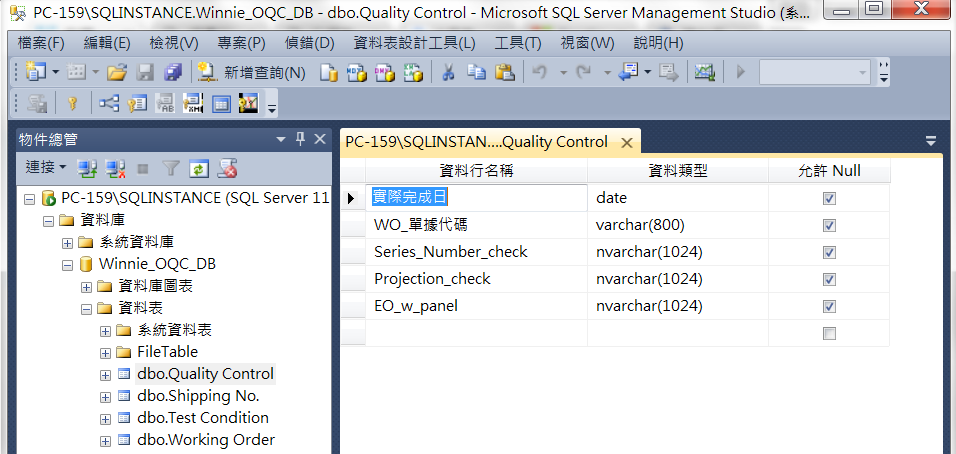Toggle Allow Null for WO_單據代碼
The image size is (956, 454).
[x=829, y=225]
